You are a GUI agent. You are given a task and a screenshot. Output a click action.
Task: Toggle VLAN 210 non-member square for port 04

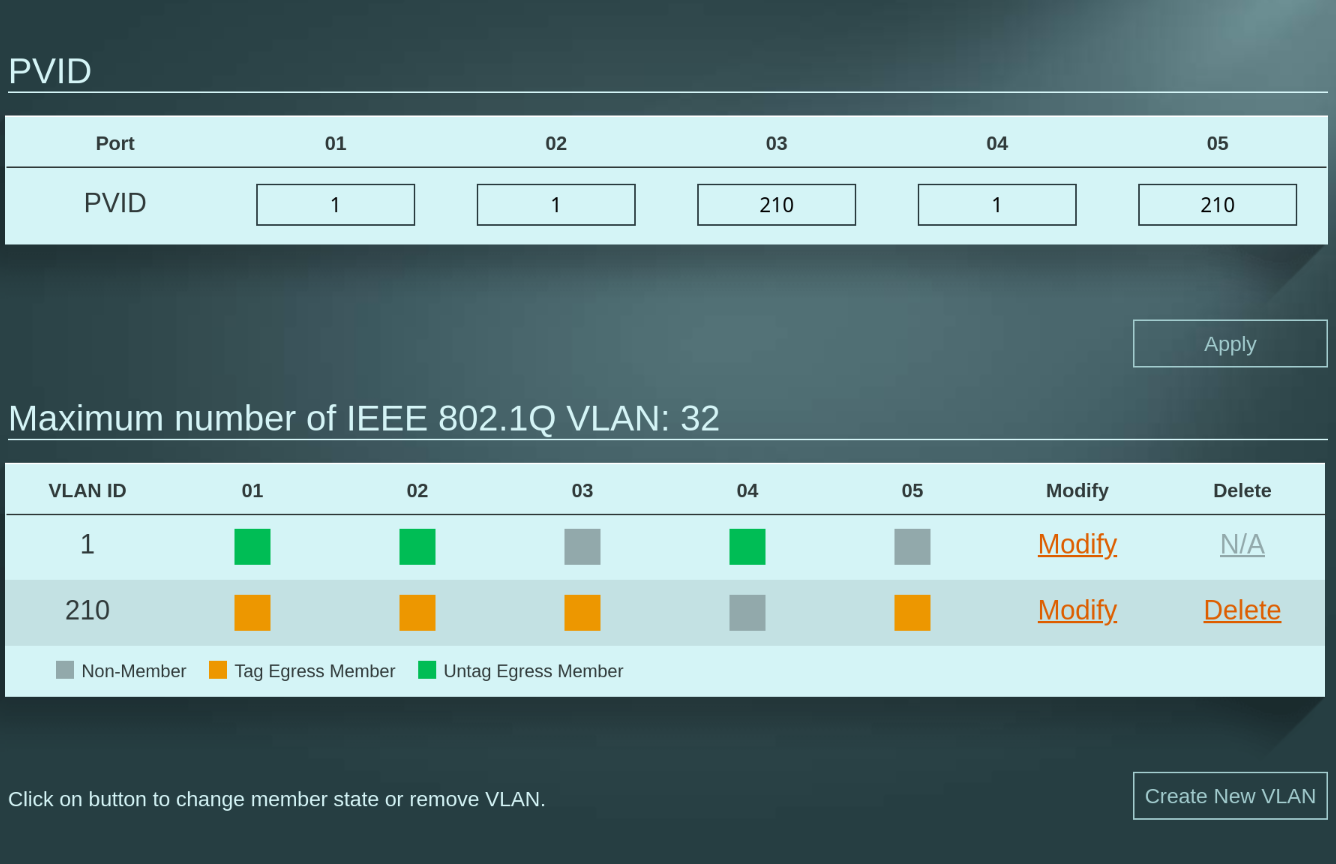747,613
